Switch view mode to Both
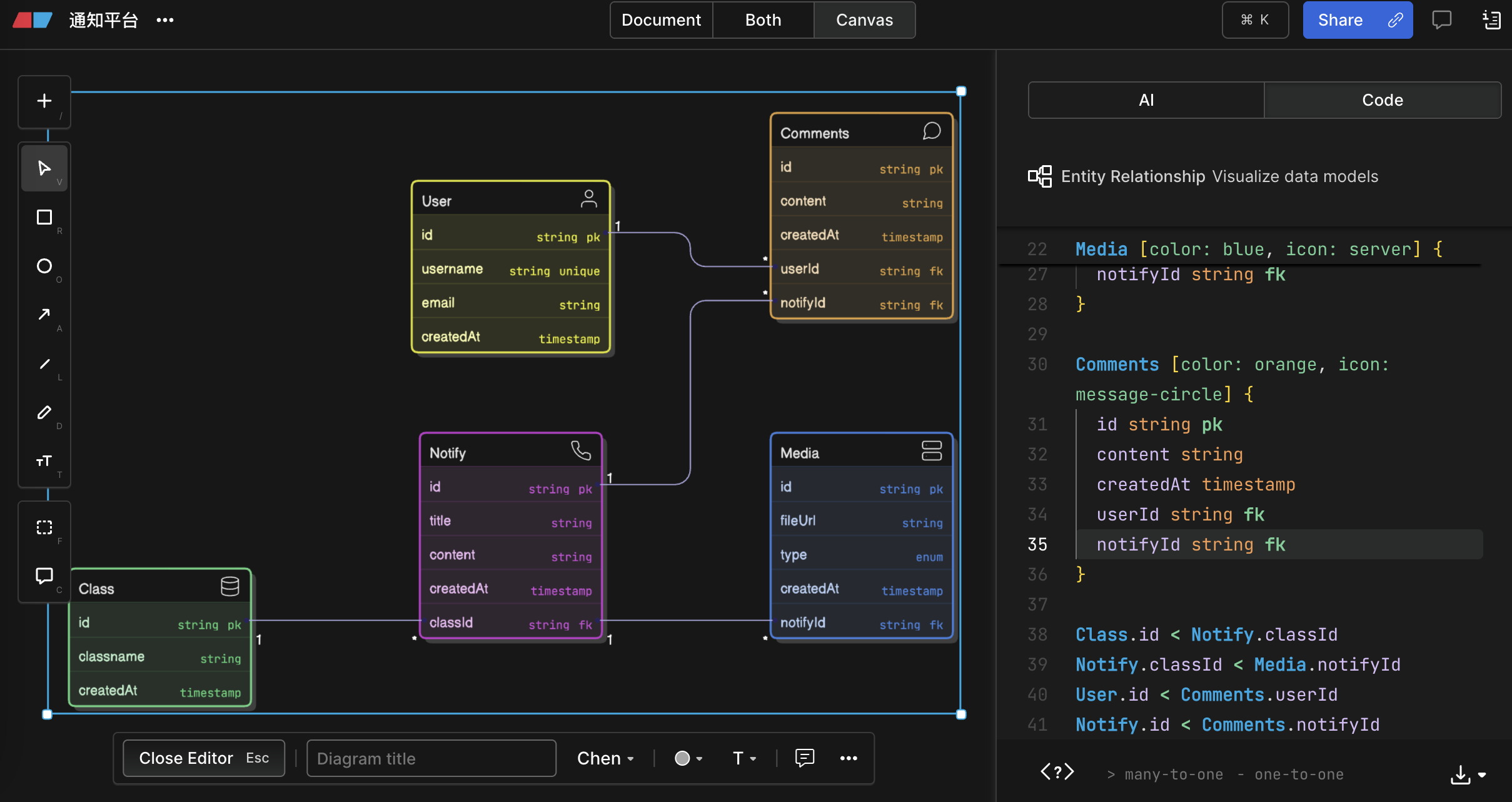 [x=763, y=20]
